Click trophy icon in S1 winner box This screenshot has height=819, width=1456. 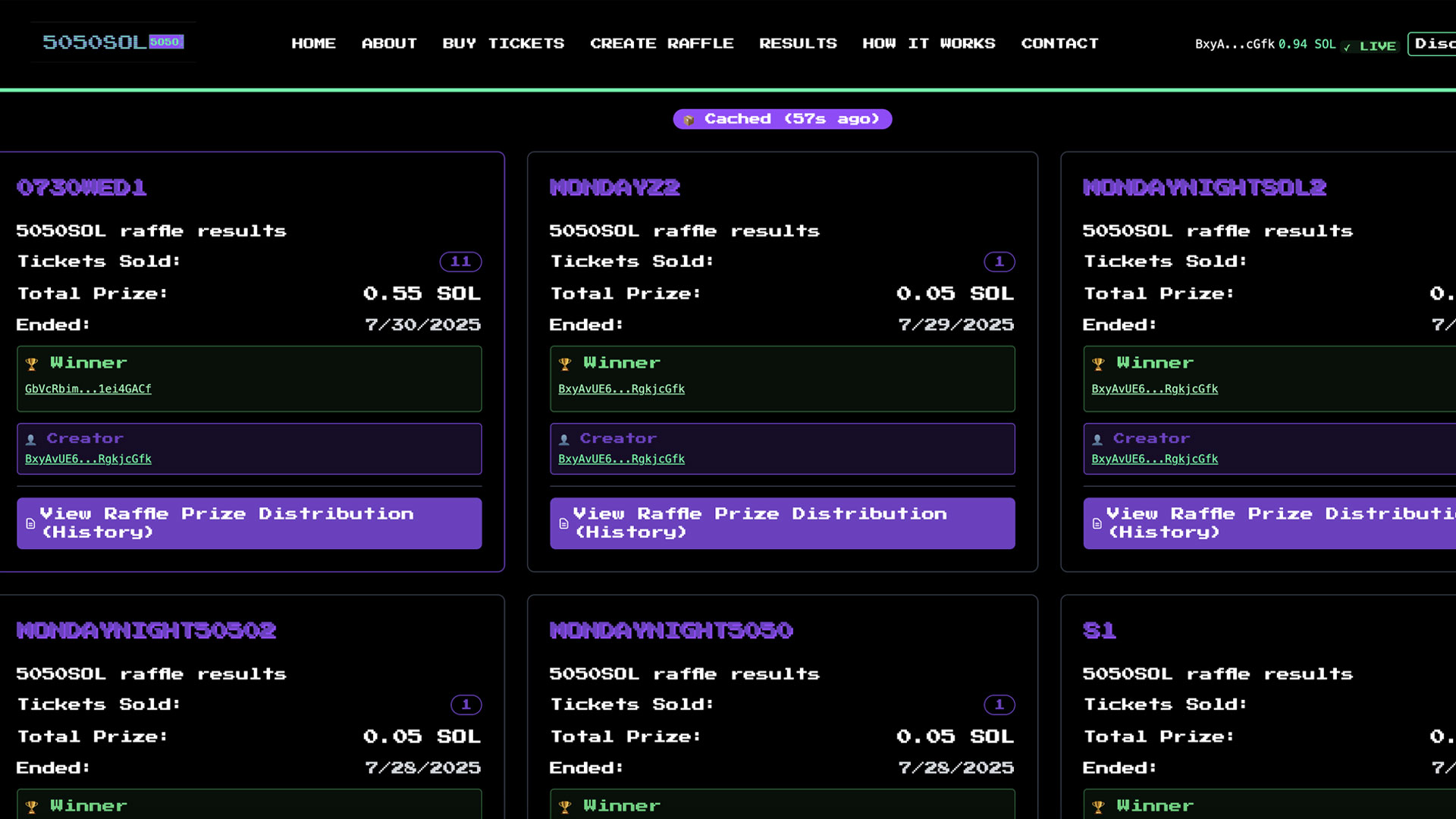click(x=1098, y=807)
